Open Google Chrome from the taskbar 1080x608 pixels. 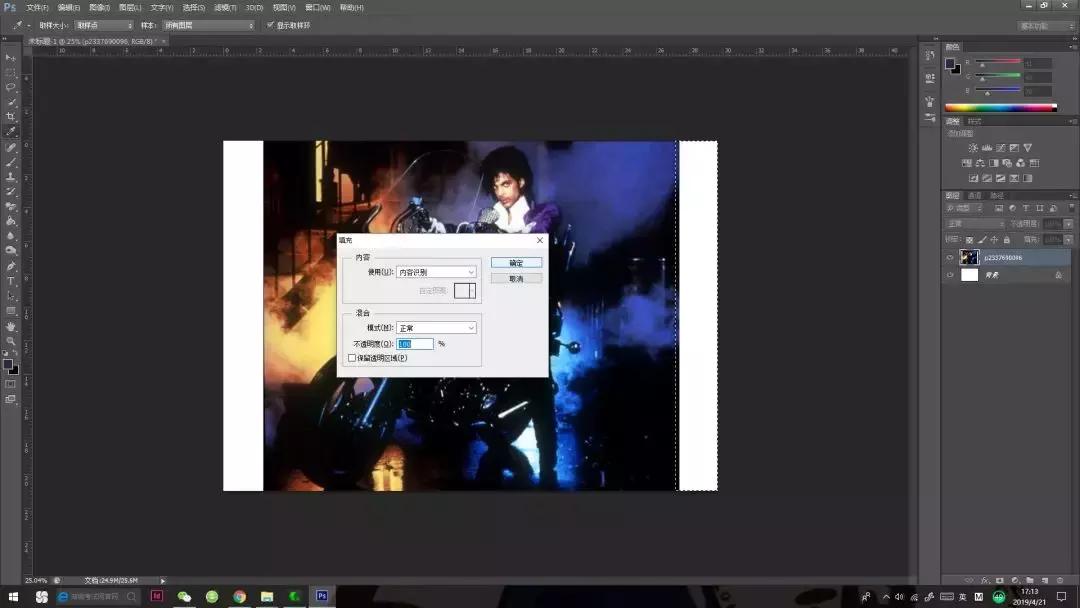(x=239, y=596)
